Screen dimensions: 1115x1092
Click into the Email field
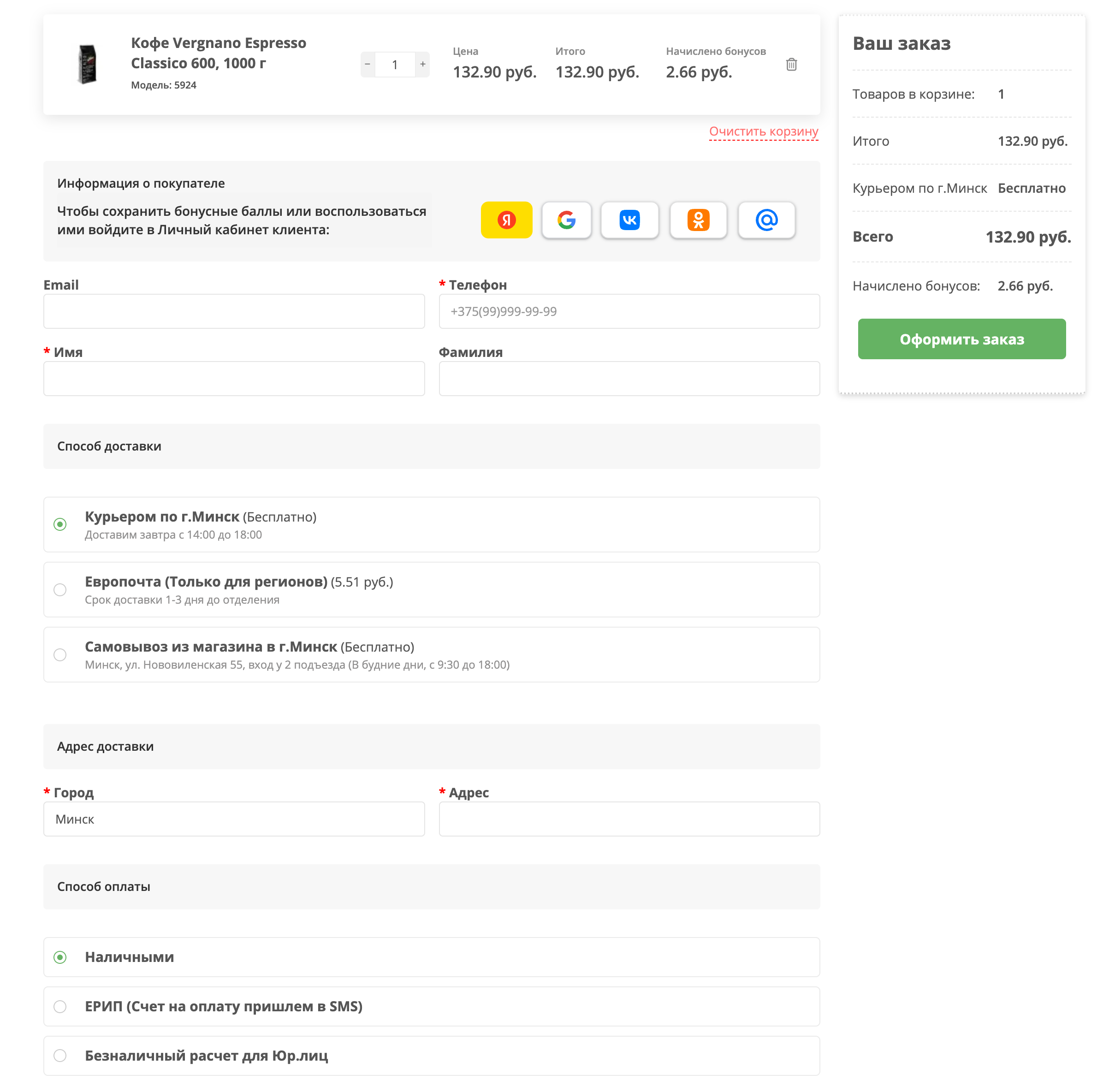[234, 311]
